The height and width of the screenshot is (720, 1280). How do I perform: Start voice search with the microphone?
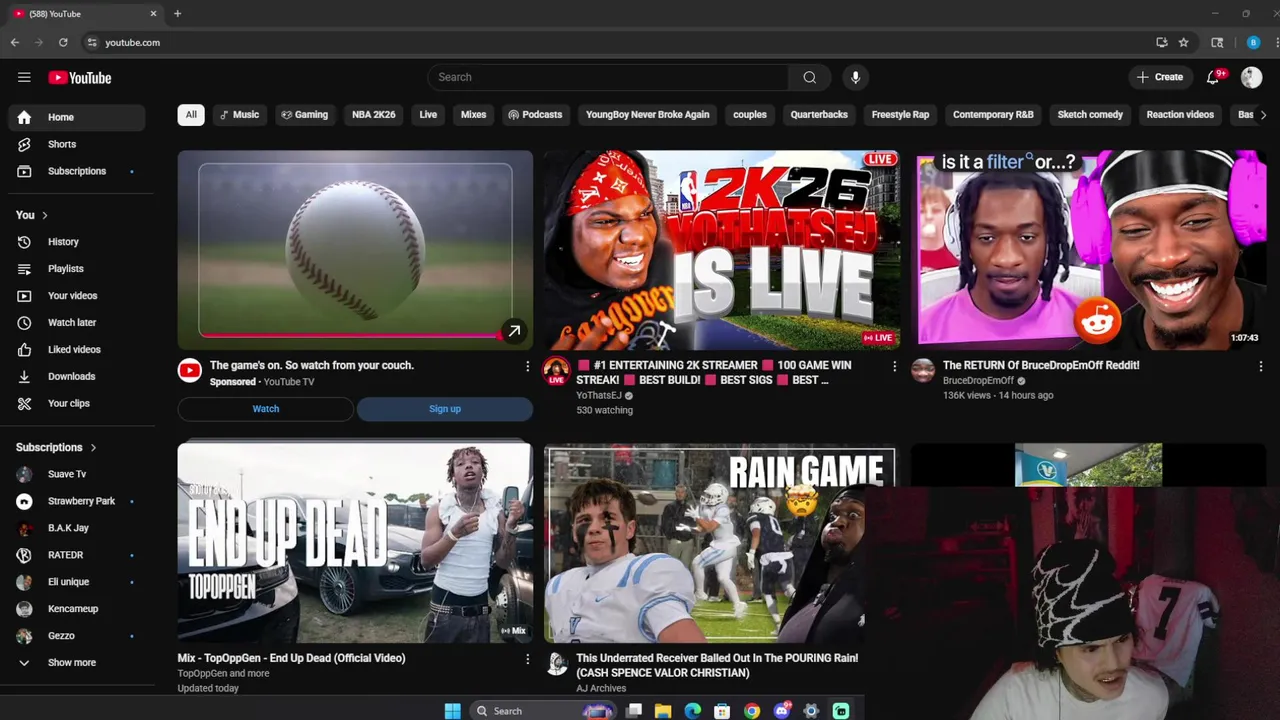[x=855, y=77]
